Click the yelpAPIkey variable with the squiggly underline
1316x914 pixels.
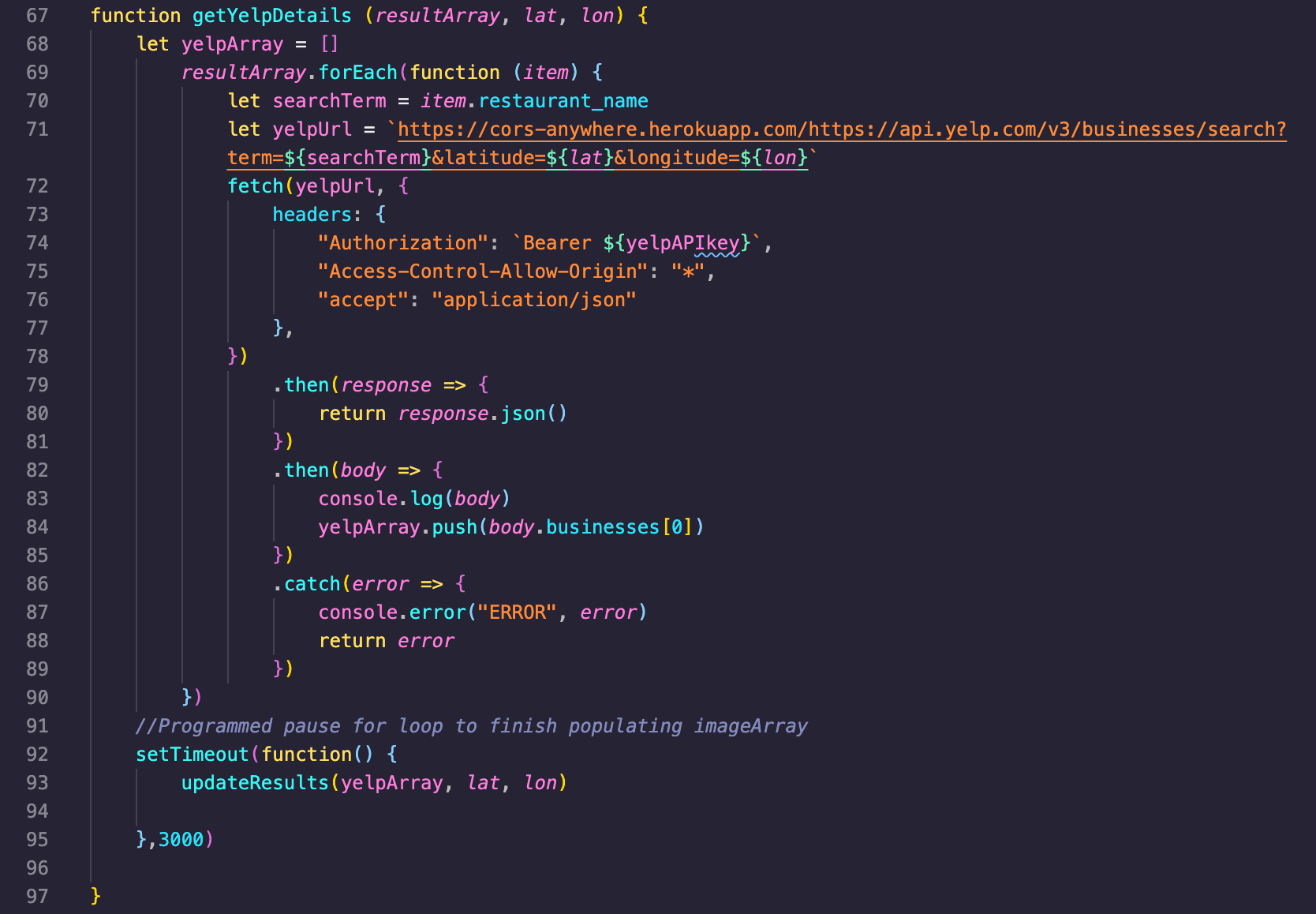(x=685, y=242)
